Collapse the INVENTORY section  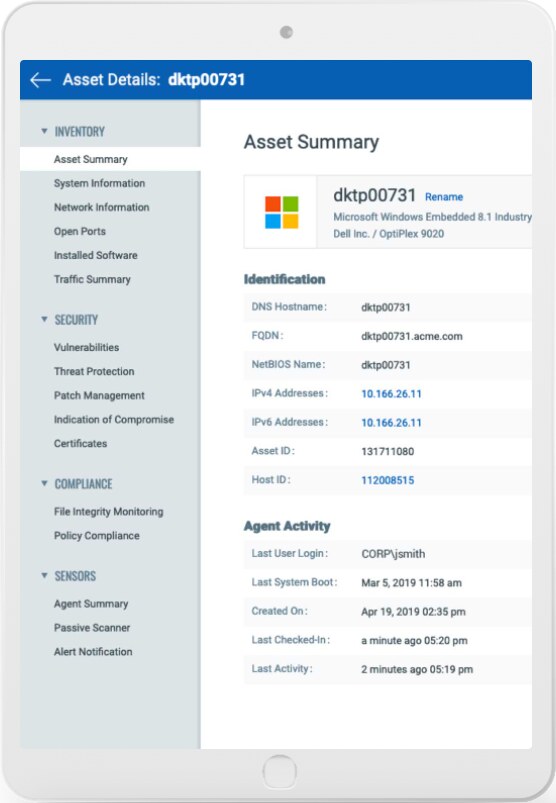(45, 131)
